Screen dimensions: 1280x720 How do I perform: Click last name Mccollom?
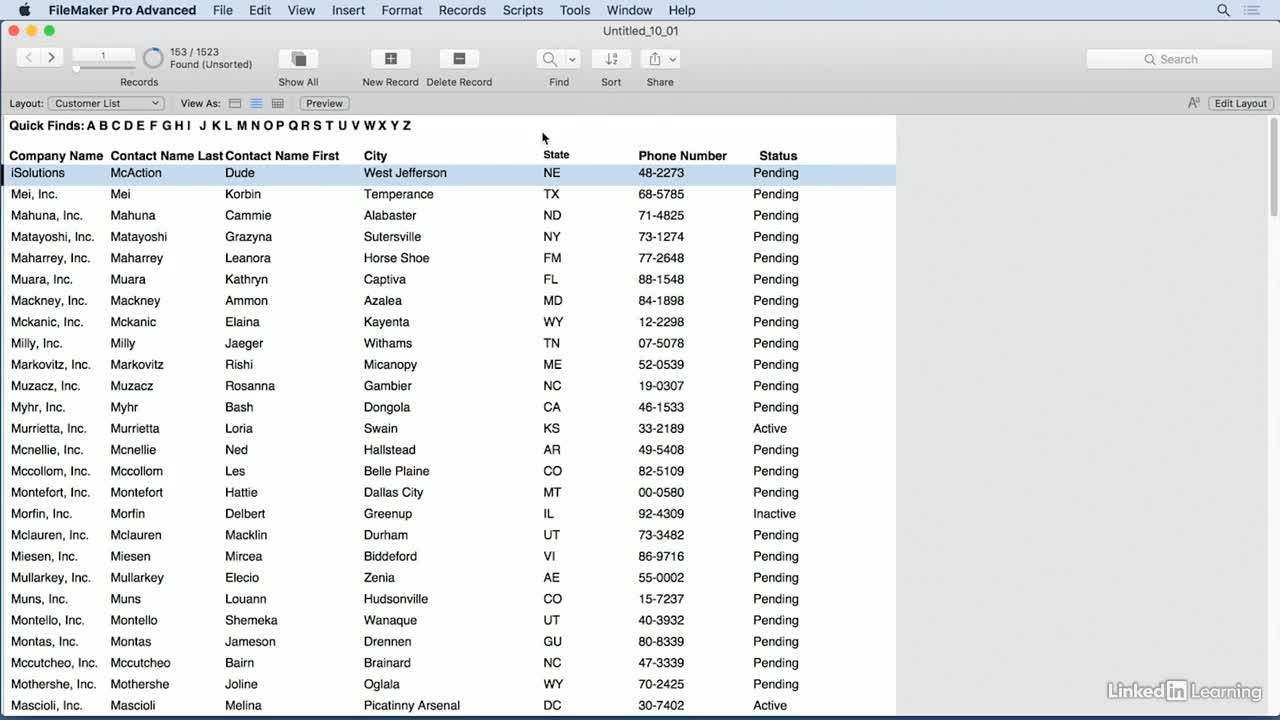[136, 472]
